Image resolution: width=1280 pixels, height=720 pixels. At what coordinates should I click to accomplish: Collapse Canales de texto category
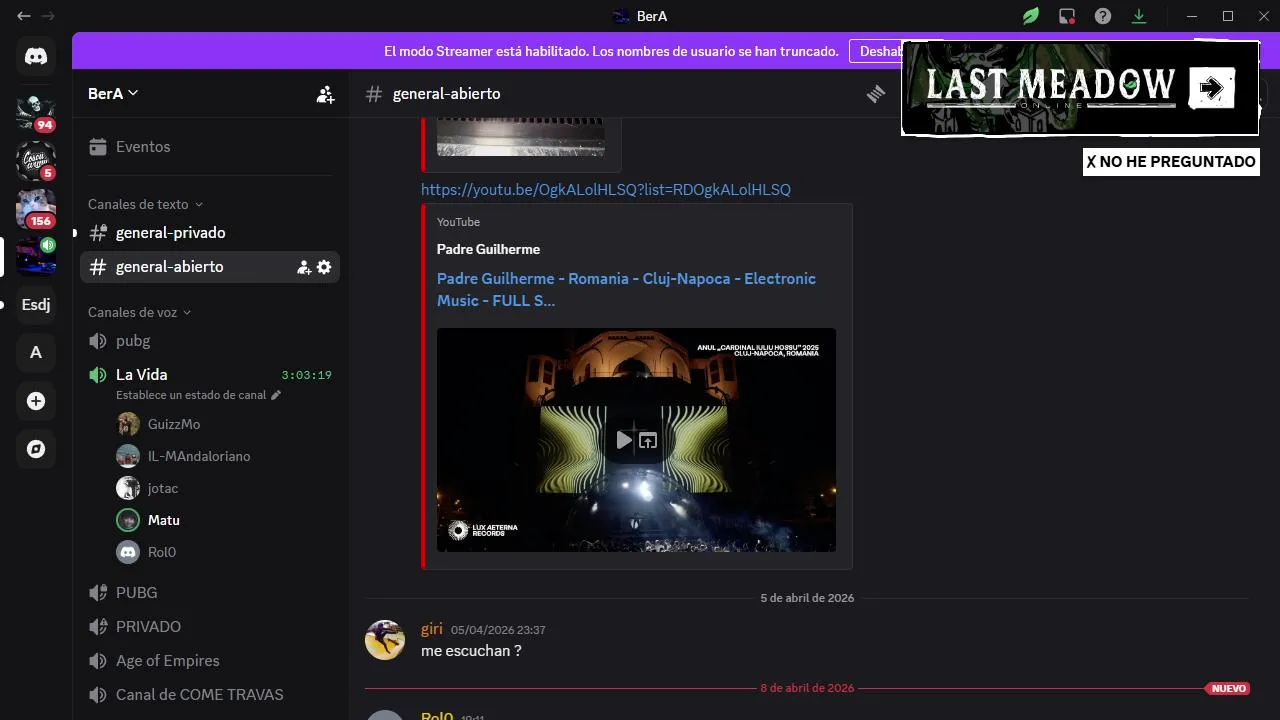(145, 204)
